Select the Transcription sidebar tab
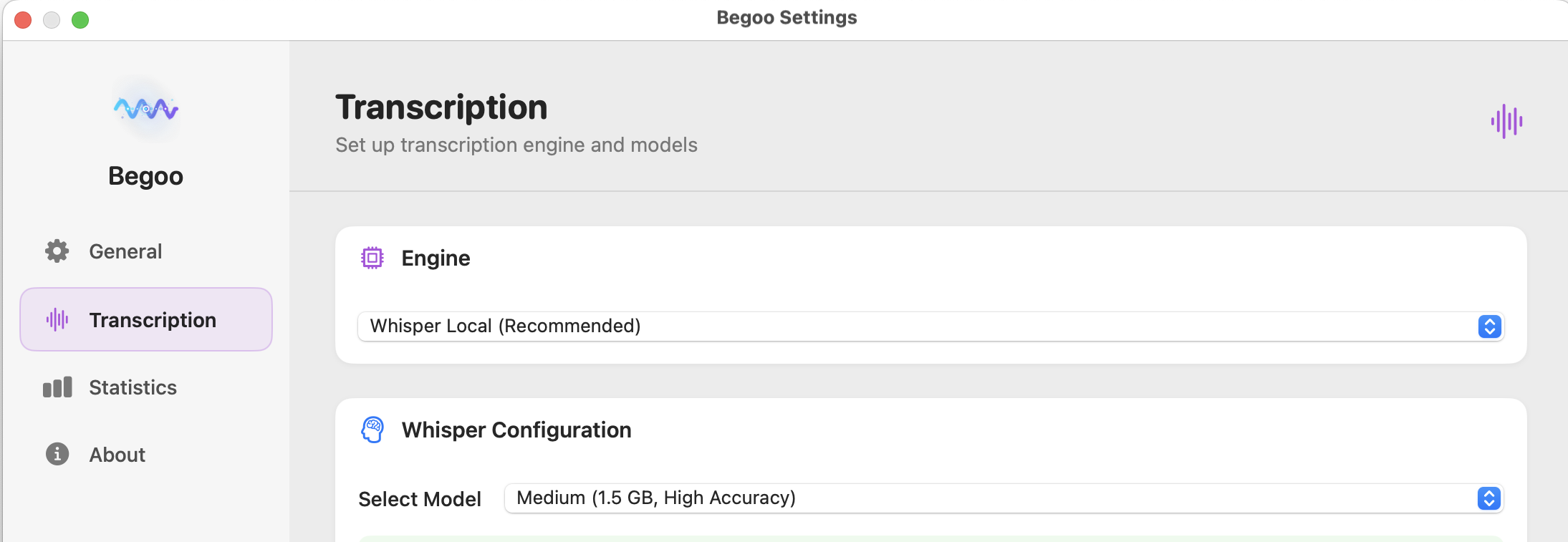Screen dimensions: 1568x542 pos(146,319)
